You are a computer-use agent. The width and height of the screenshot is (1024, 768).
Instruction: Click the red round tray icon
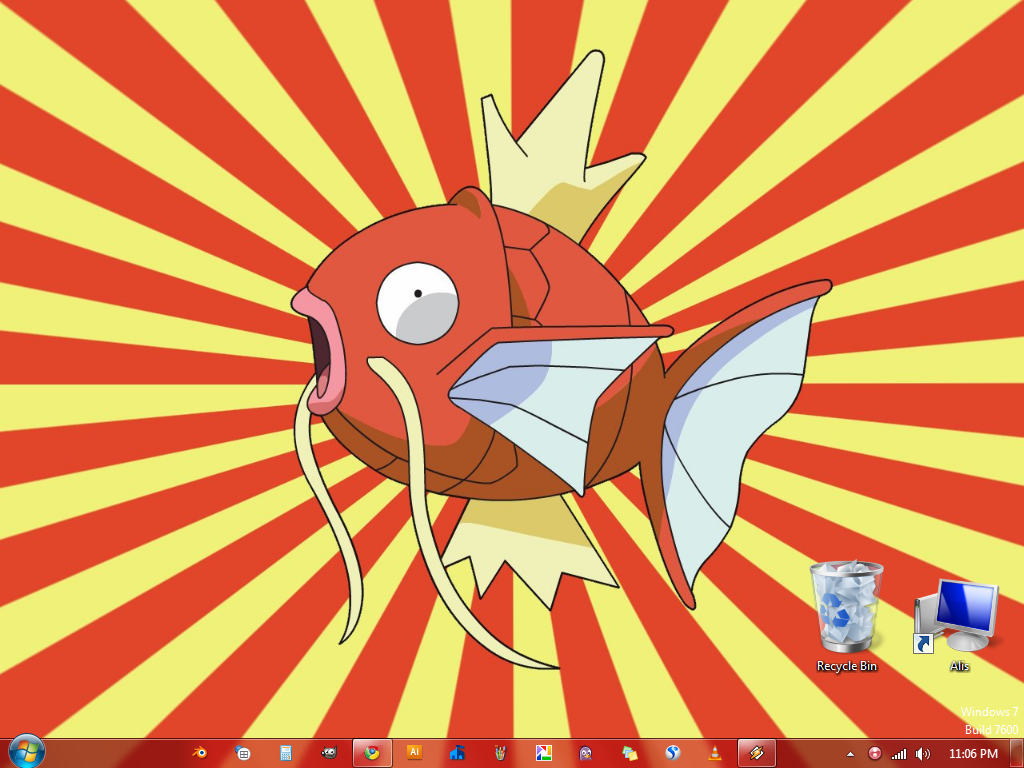point(874,754)
